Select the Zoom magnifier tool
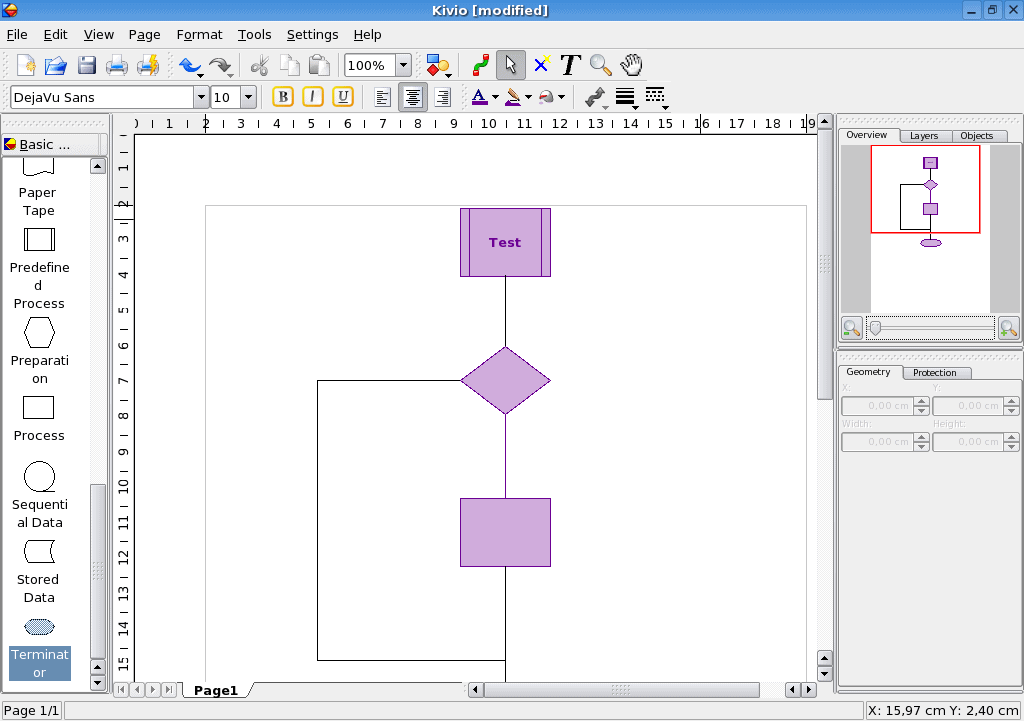The image size is (1024, 721). (600, 65)
